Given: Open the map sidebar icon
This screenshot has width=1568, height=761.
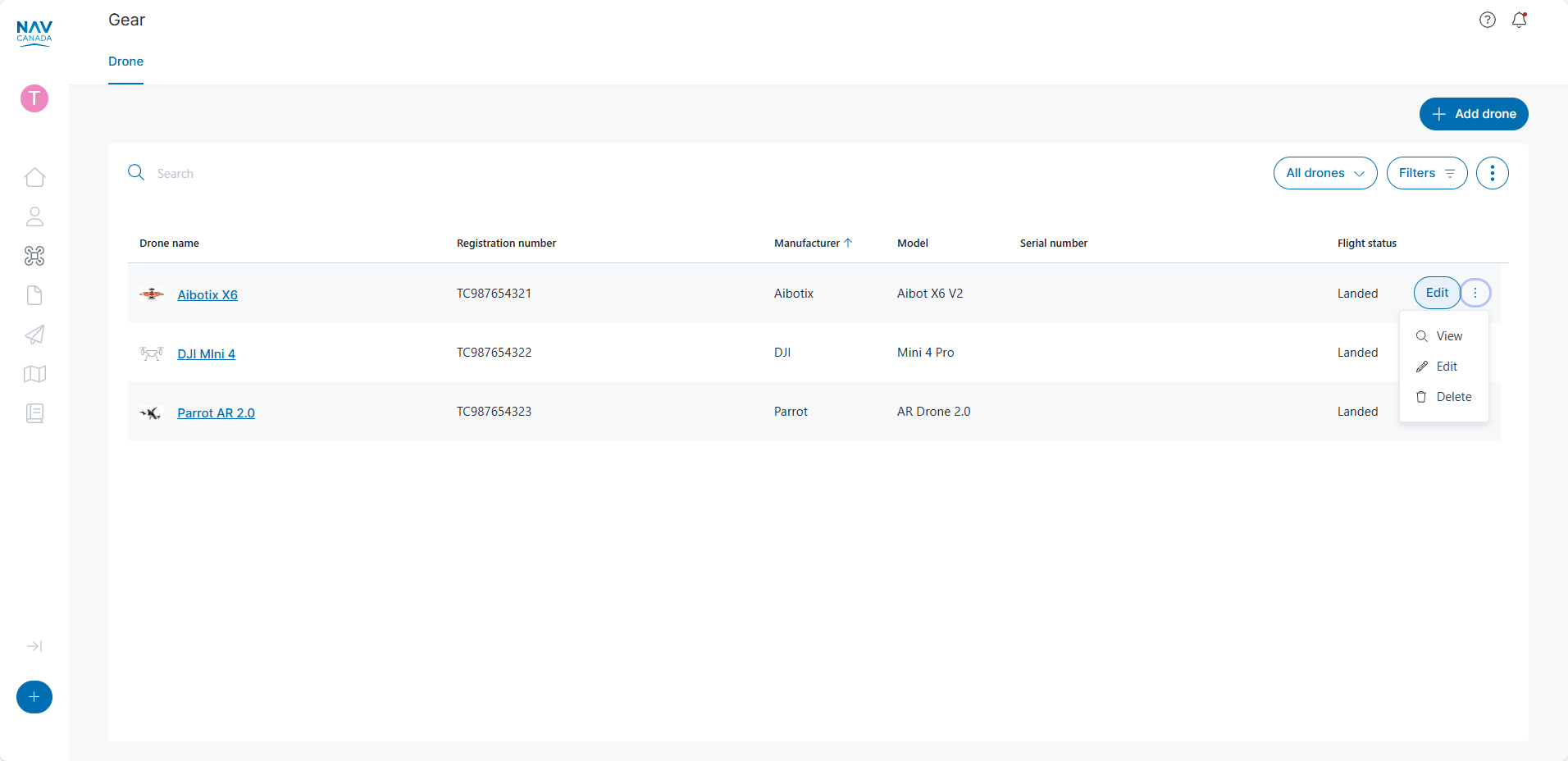Looking at the screenshot, I should tap(34, 374).
